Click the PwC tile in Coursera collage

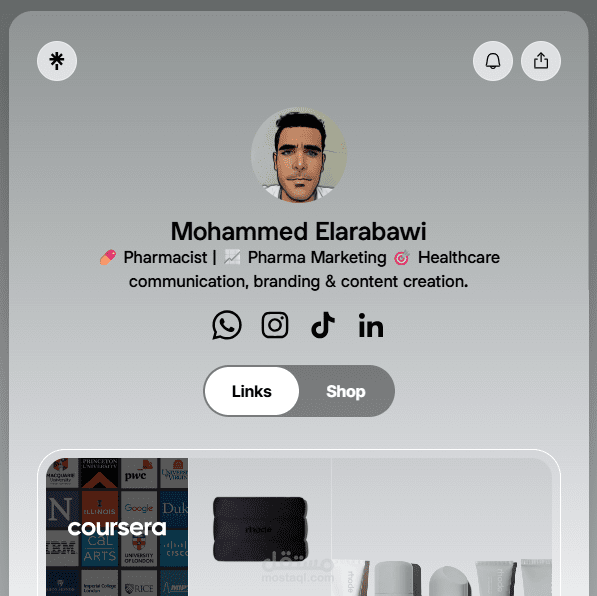pyautogui.click(x=139, y=473)
